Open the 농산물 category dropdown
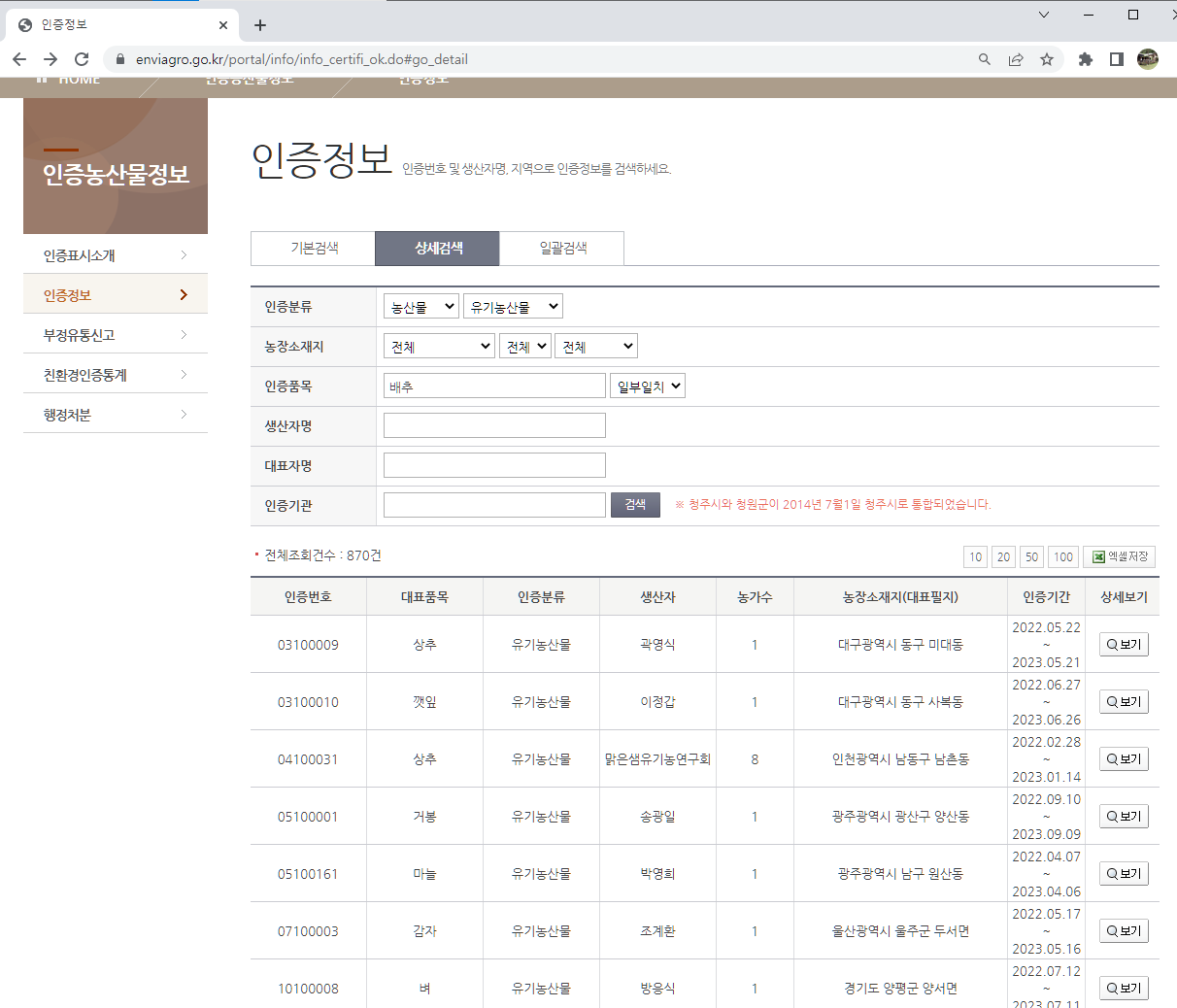1177x1008 pixels. click(420, 307)
